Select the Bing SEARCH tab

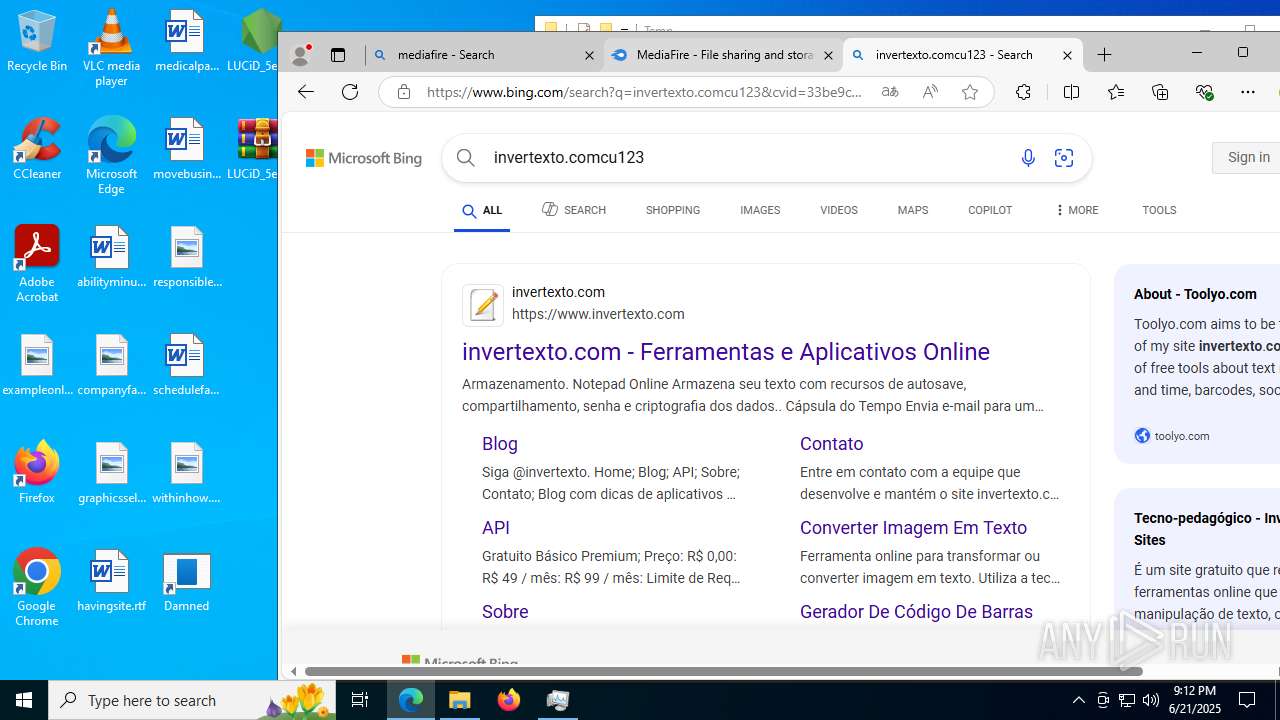click(574, 210)
